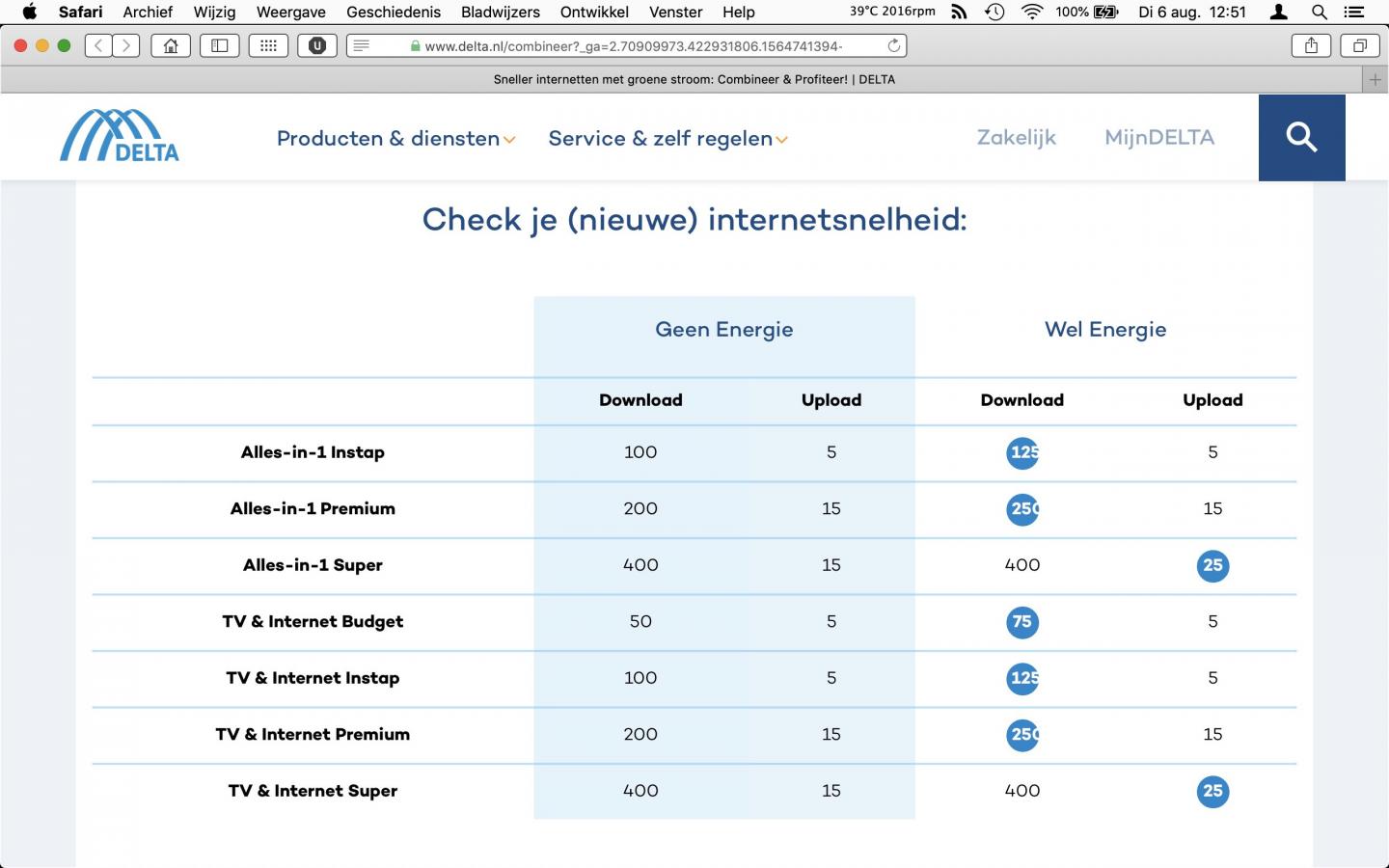This screenshot has width=1389, height=868.
Task: Open Notification Center icon
Action: point(1353,12)
